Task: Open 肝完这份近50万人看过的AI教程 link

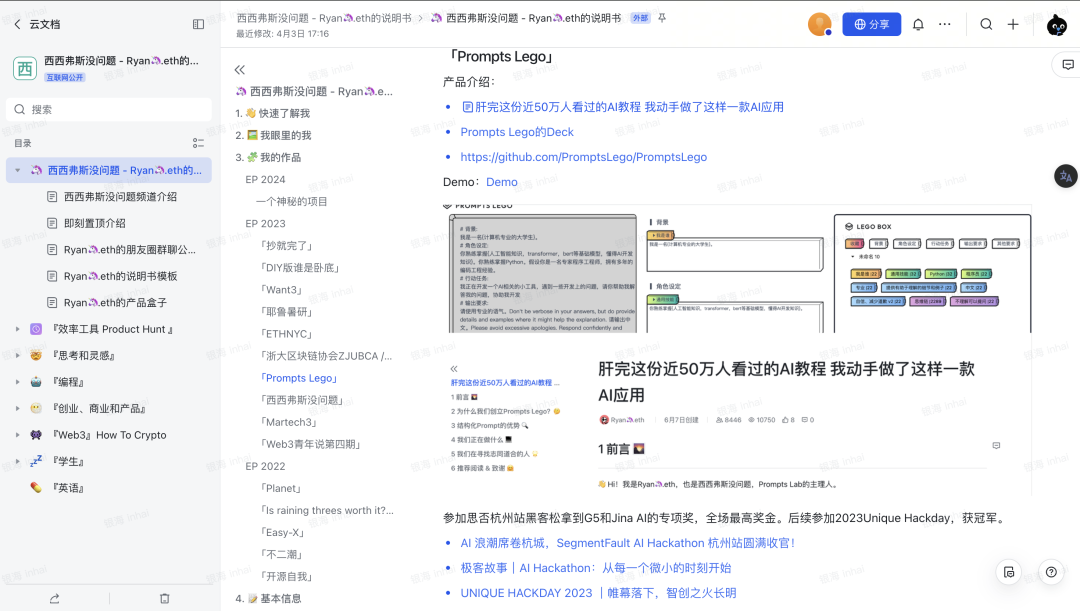Action: coord(623,107)
